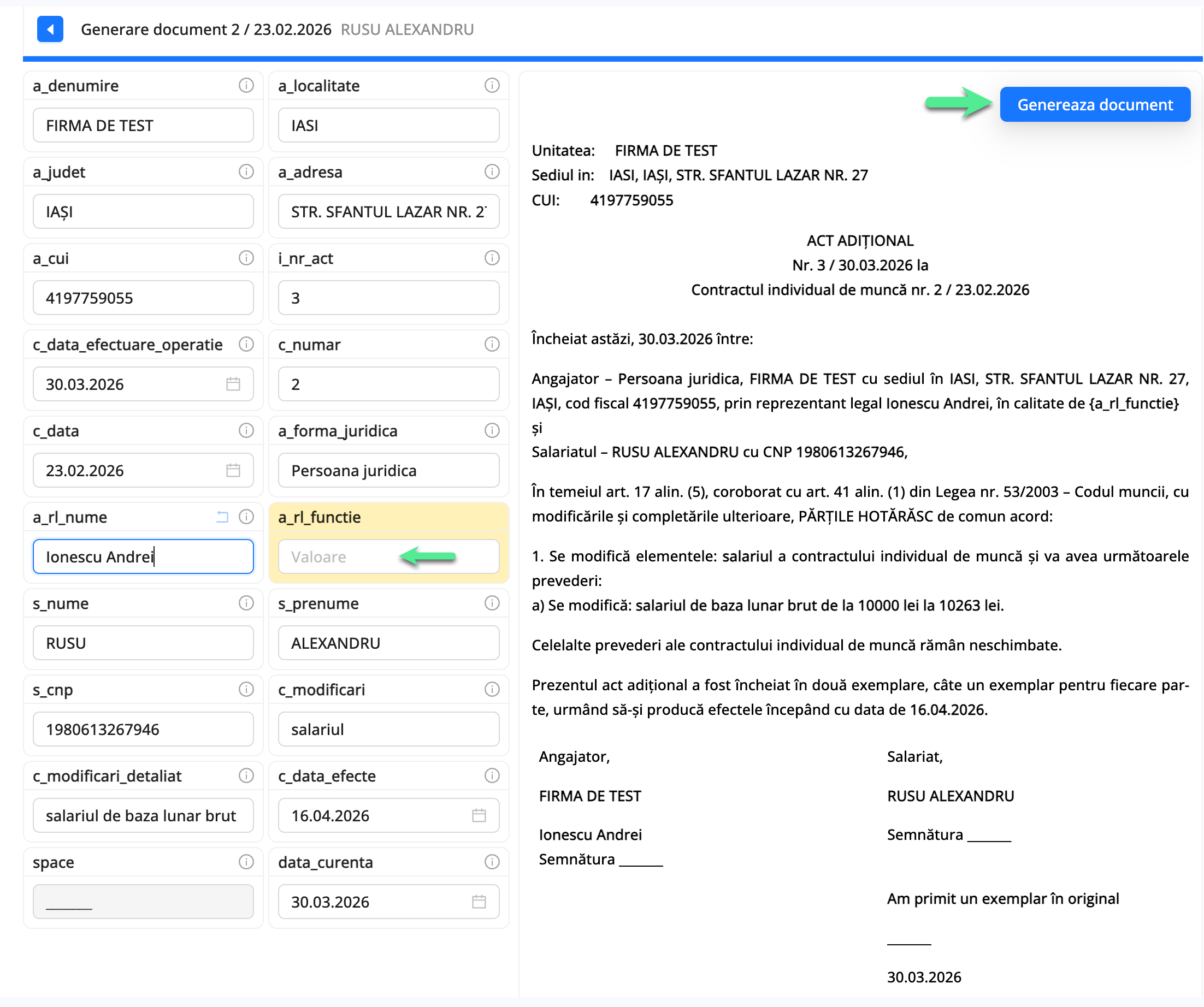1204x1007 pixels.
Task: Open calendar picker for c_data field
Action: click(x=233, y=470)
